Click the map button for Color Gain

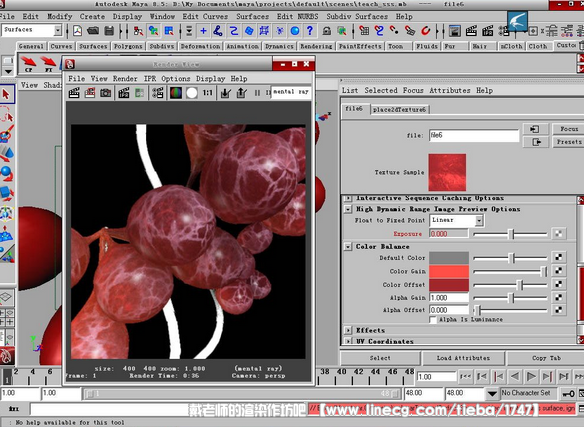pos(558,271)
